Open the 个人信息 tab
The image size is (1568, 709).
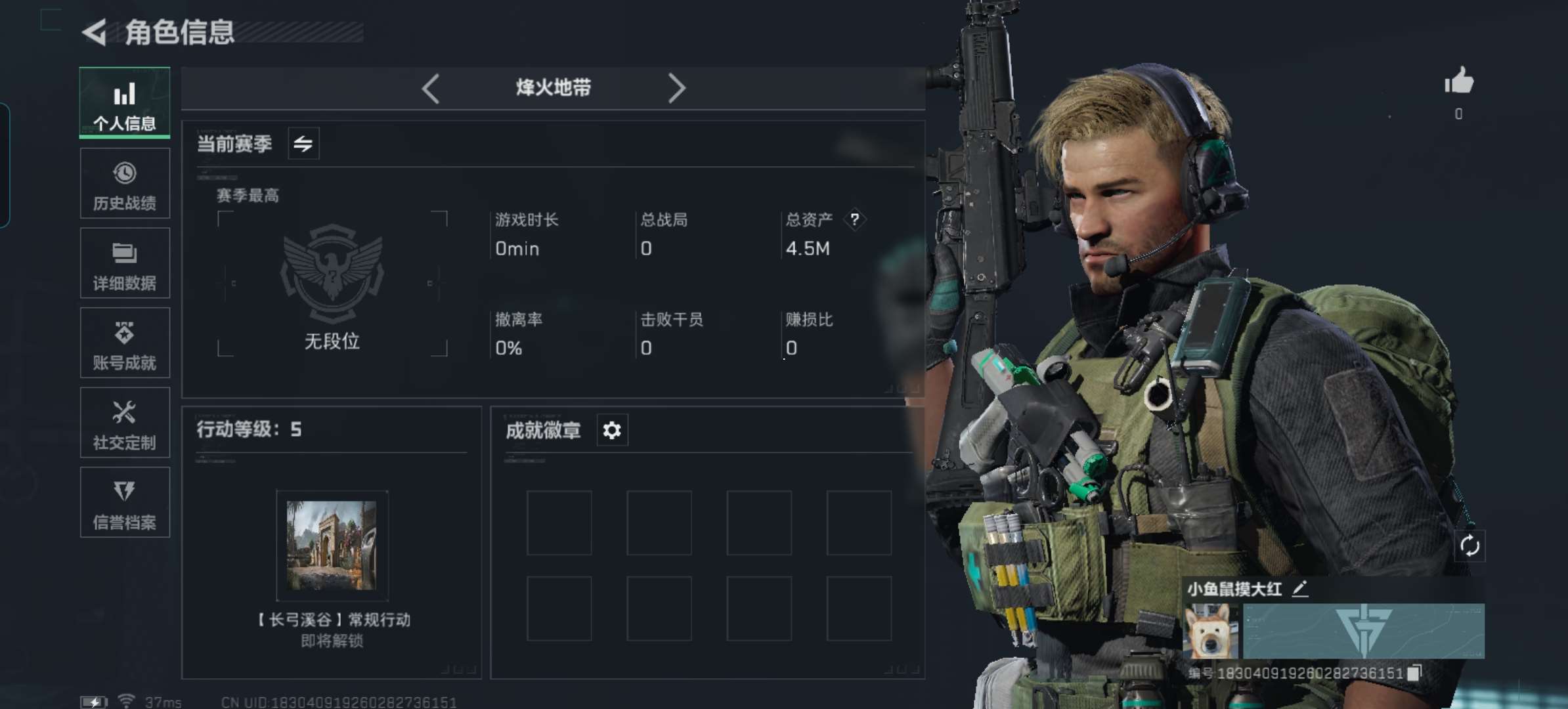(x=125, y=103)
